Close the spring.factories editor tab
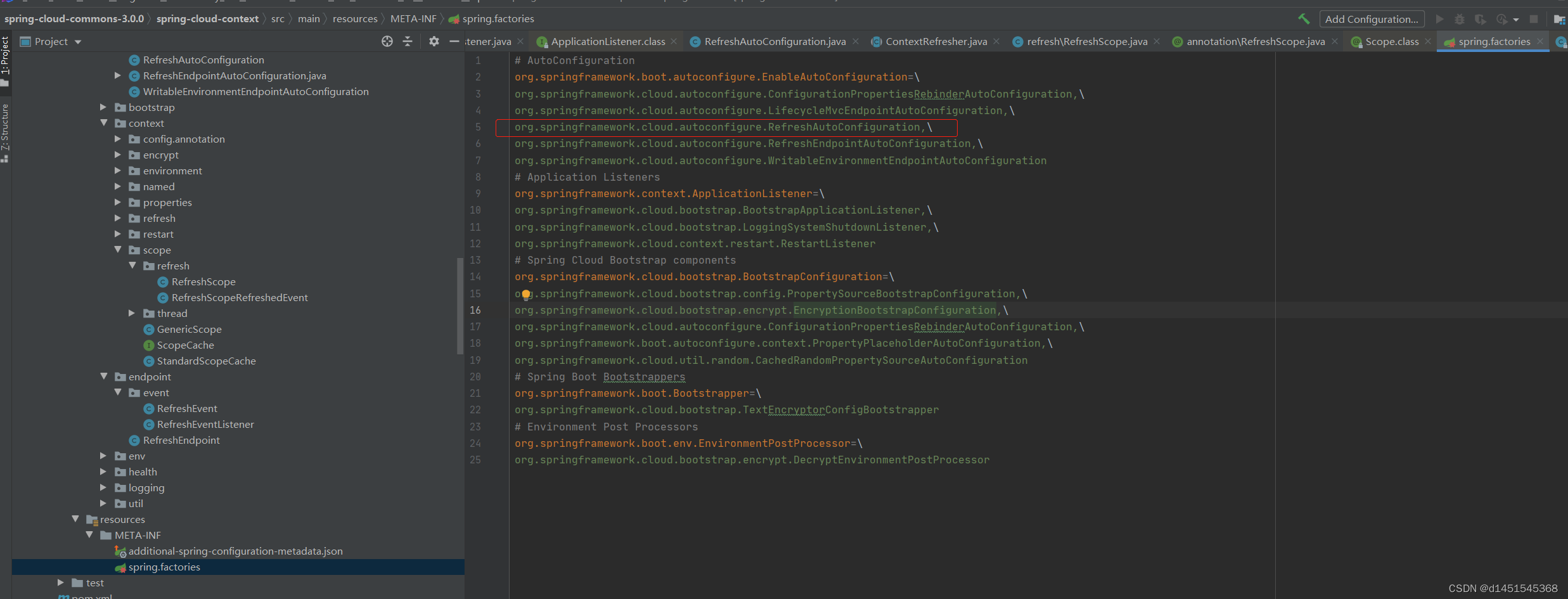1568x599 pixels. pos(1540,41)
